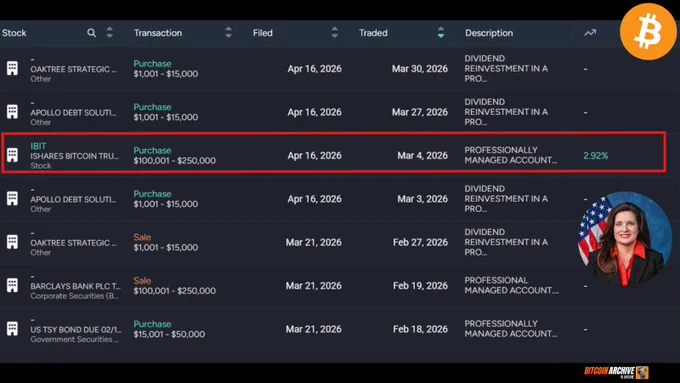This screenshot has width=680, height=383.
Task: Click the Transaction column header
Action: (x=158, y=33)
